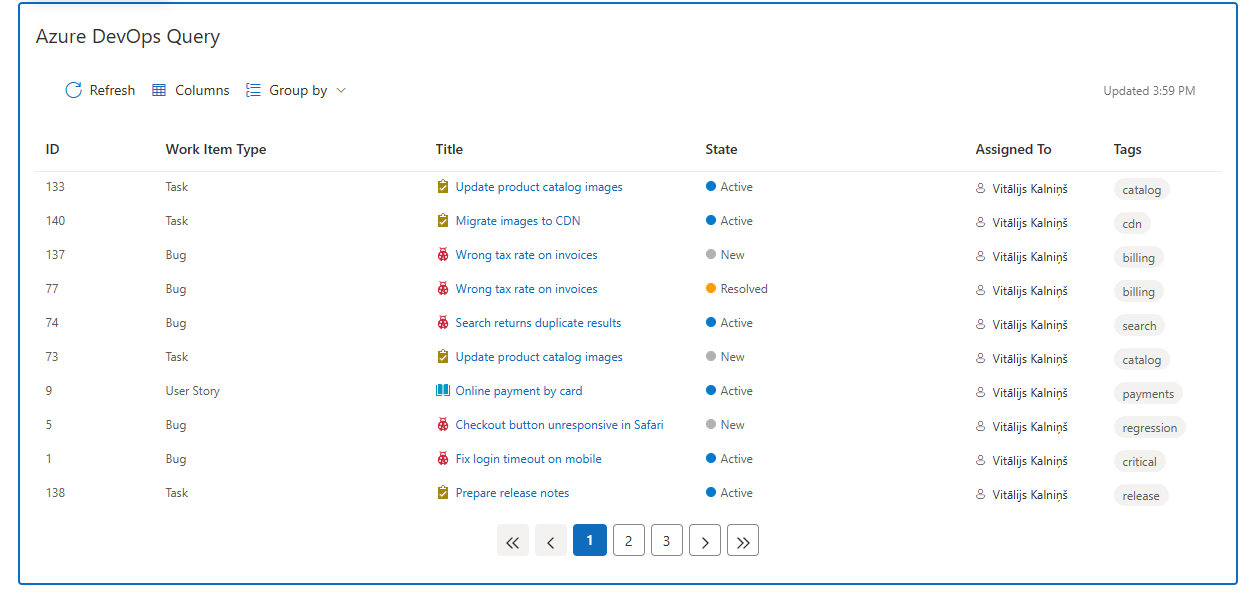Viewport: 1256px width, 594px height.
Task: Open Wrong tax rate on invoices in row 77
Action: pyautogui.click(x=527, y=289)
